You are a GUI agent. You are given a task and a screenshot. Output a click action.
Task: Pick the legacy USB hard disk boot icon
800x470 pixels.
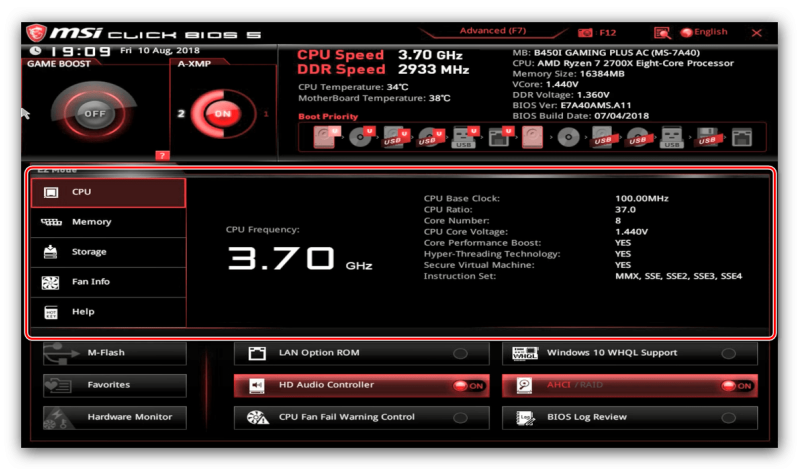click(x=603, y=137)
